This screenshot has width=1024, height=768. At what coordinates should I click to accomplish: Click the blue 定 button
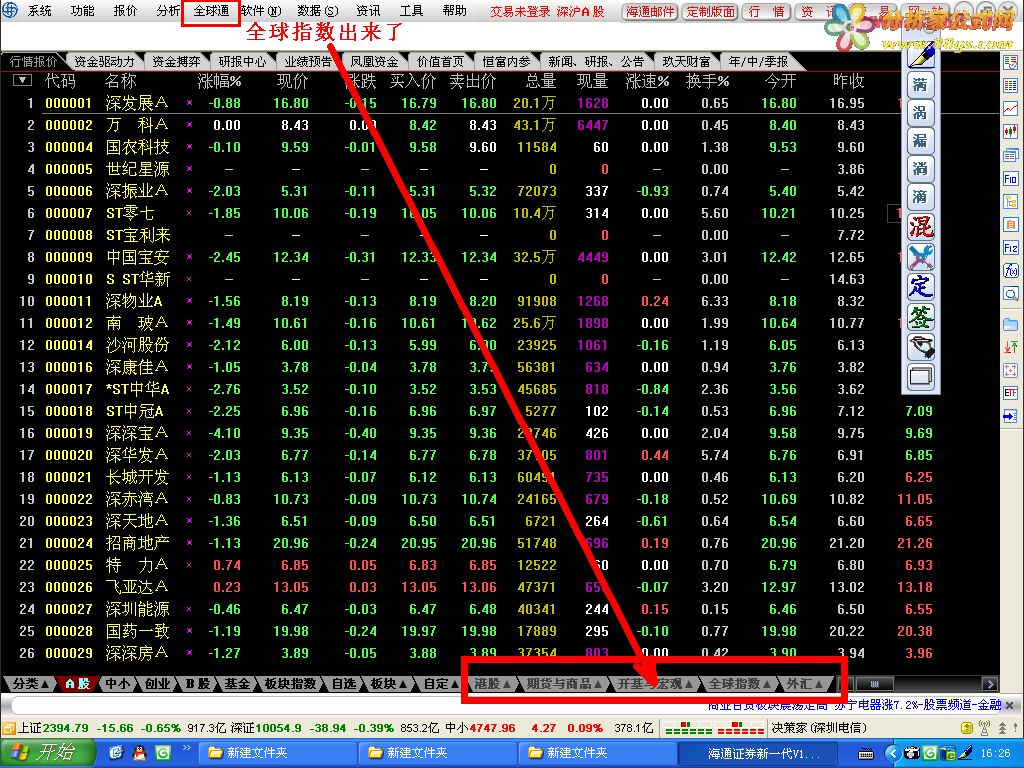tap(921, 287)
